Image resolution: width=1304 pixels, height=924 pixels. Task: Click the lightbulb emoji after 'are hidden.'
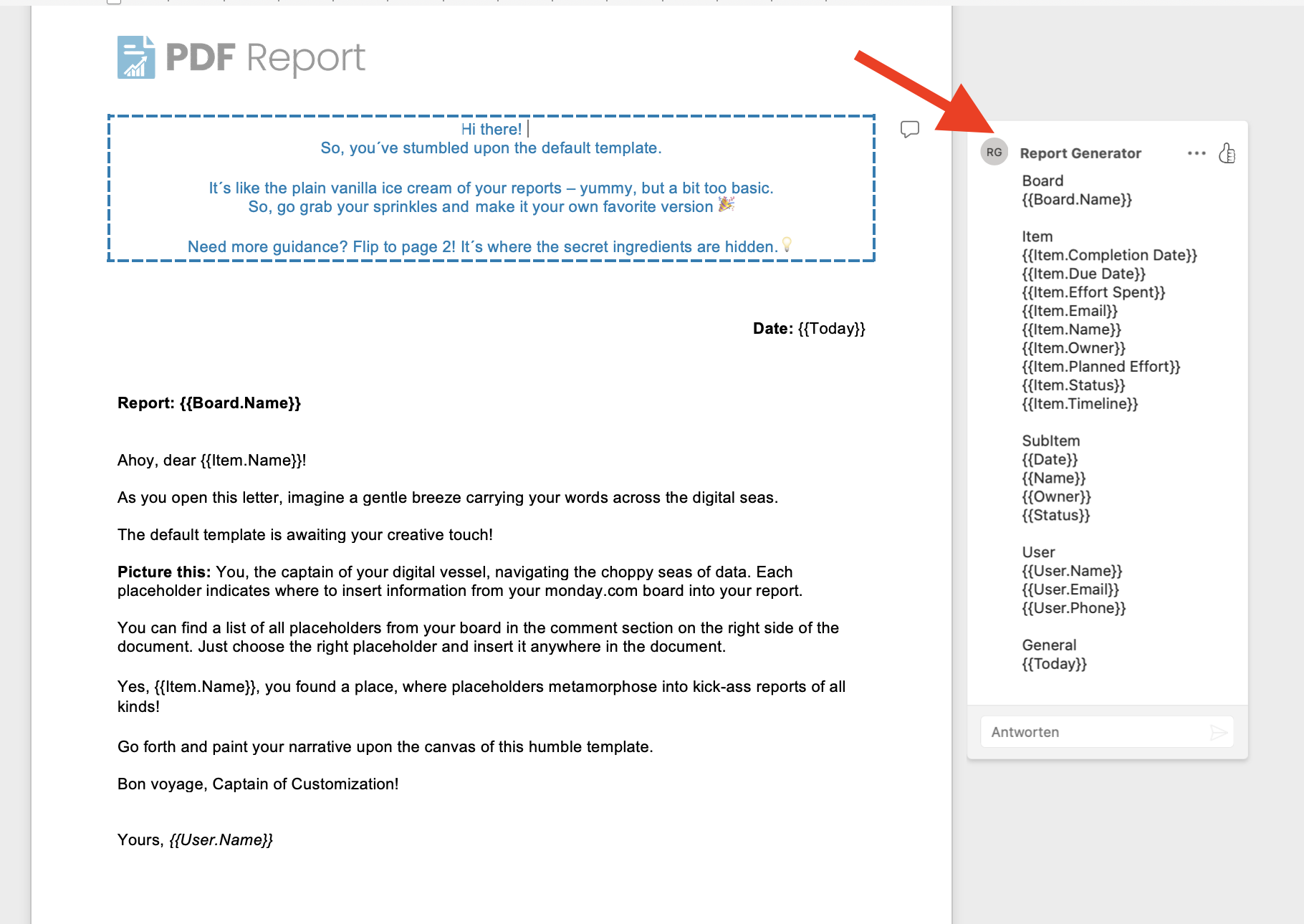[x=787, y=245]
